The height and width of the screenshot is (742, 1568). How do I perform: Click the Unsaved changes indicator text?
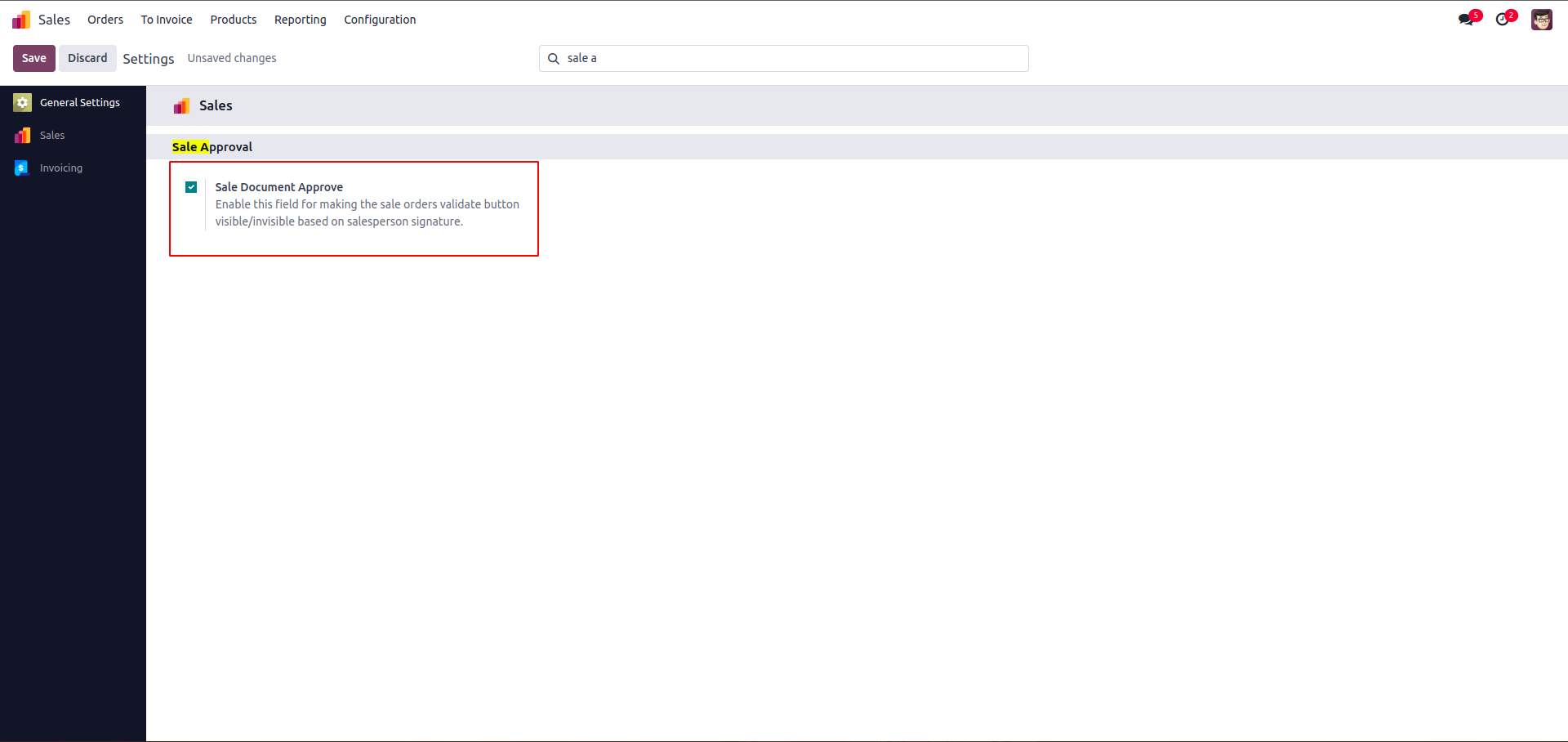(232, 58)
